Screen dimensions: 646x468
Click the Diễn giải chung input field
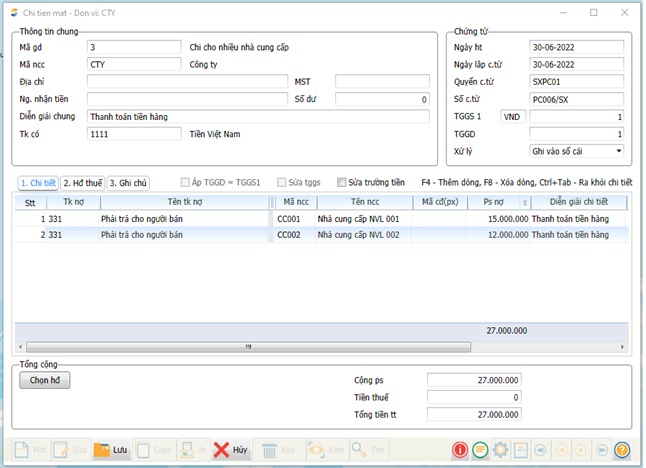[x=258, y=116]
